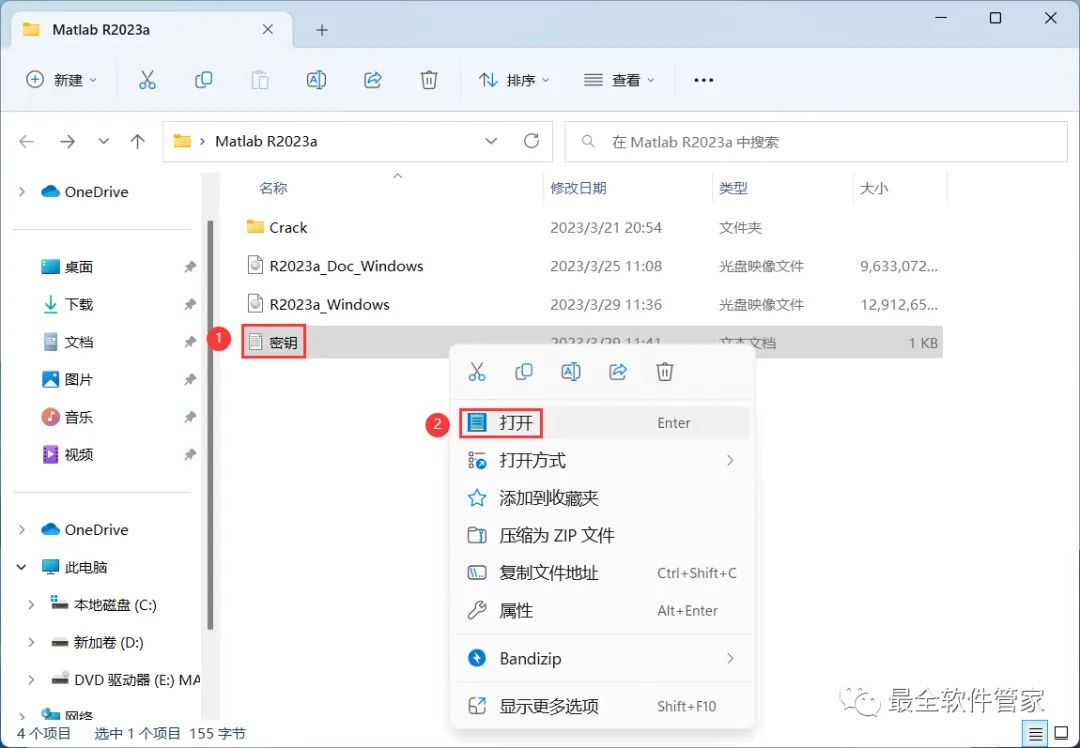Select the R2023a_Windows image file

point(329,304)
